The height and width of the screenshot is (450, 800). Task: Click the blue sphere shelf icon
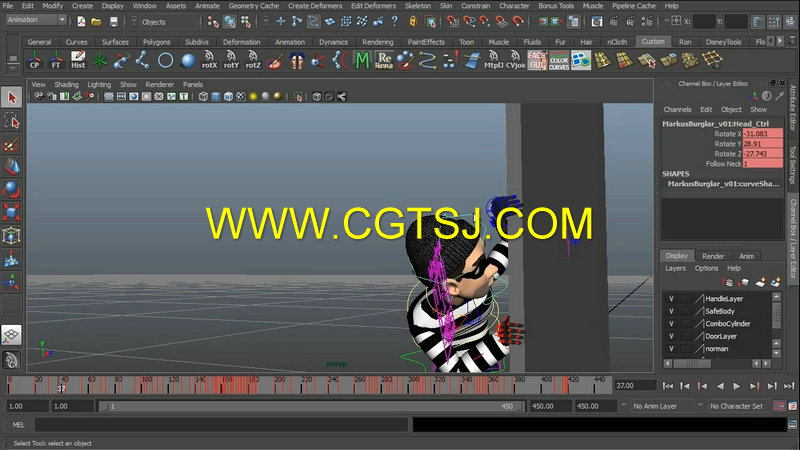[188, 60]
